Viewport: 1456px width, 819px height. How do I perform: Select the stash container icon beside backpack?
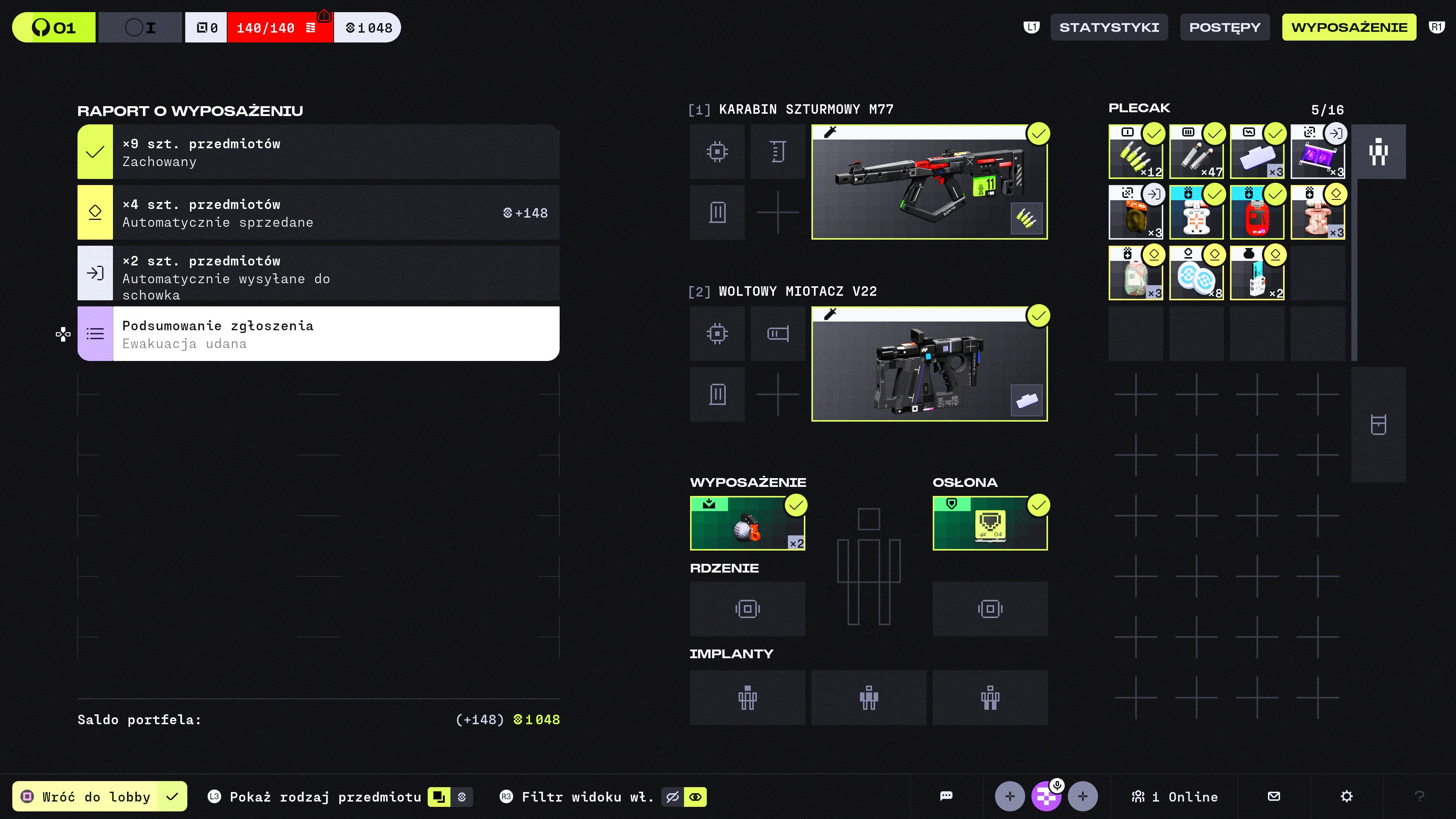tap(1378, 425)
